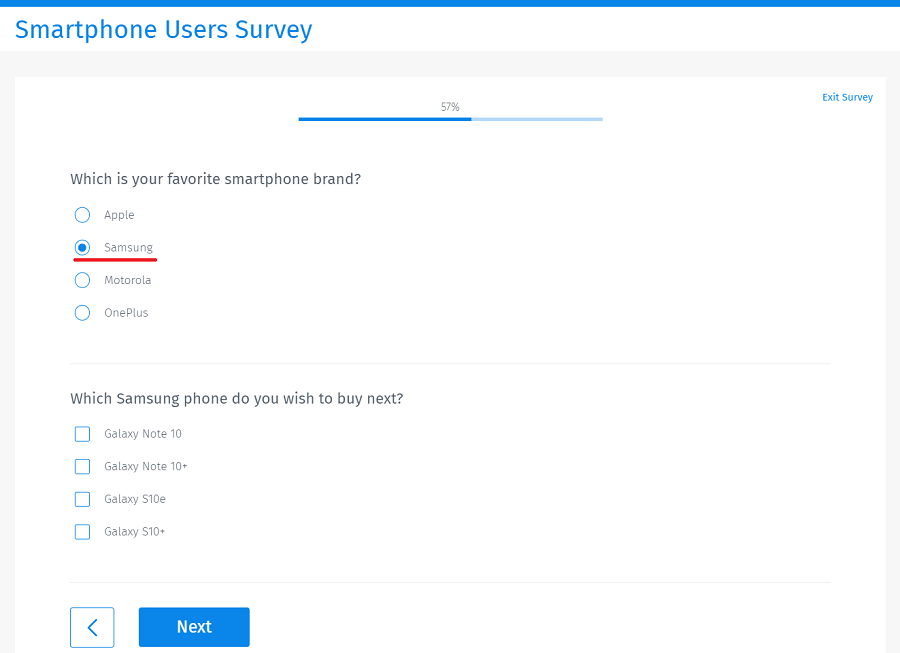Check the Galaxy S10+ box
This screenshot has width=900, height=653.
pos(83,532)
